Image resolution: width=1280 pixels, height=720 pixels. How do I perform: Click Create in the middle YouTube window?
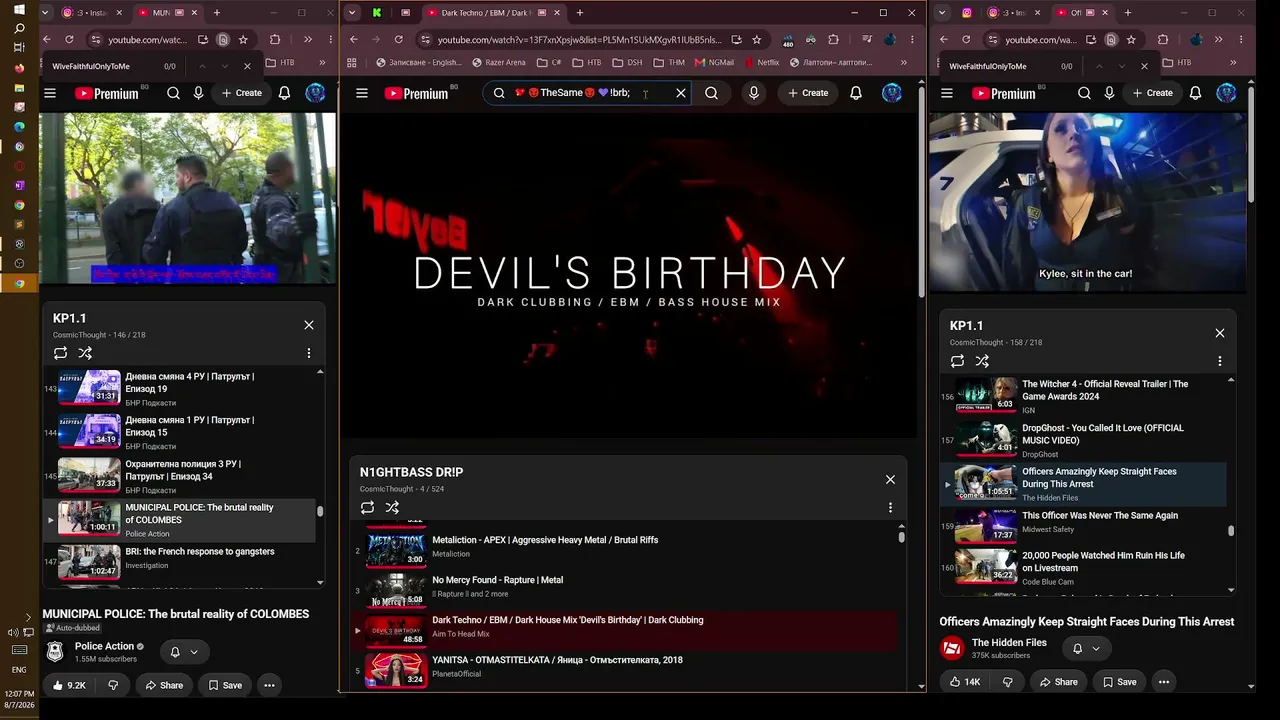point(808,93)
